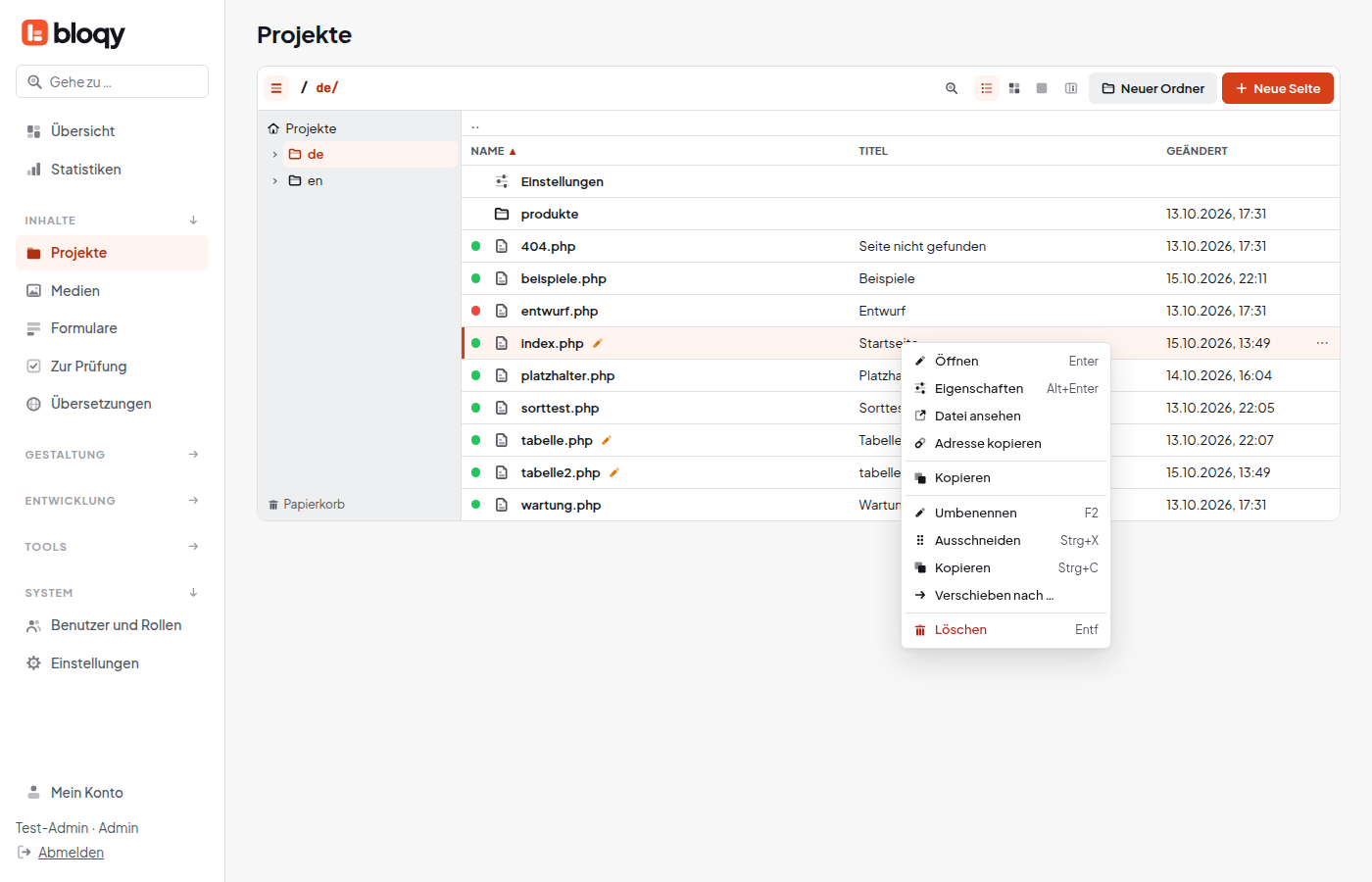Focus the Gehe zu search field
The height and width of the screenshot is (882, 1372).
(112, 81)
